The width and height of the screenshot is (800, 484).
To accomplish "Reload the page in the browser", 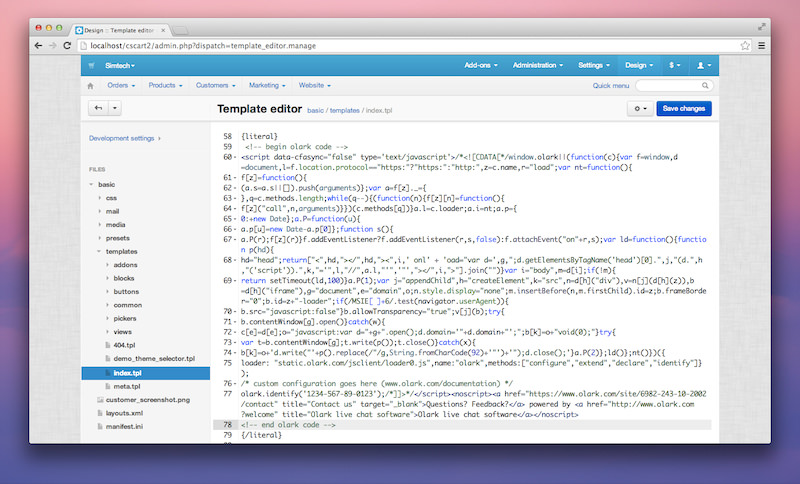I will point(68,45).
